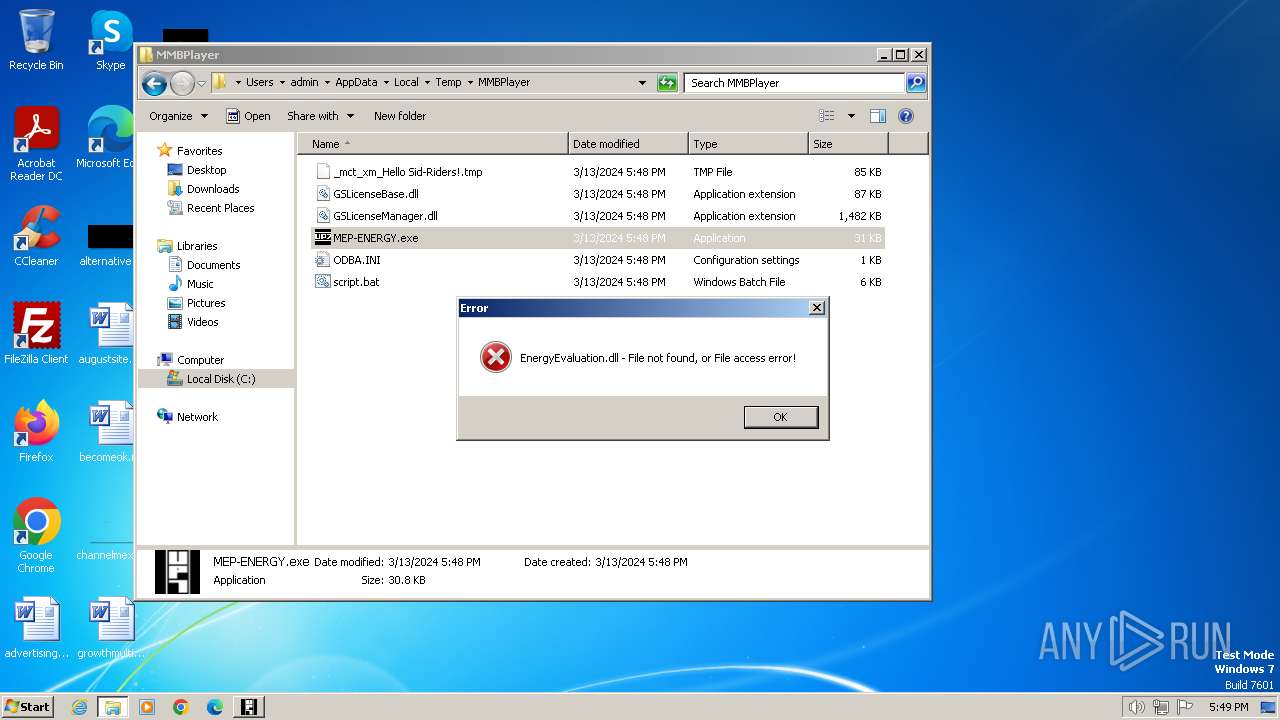1280x720 pixels.
Task: Open the becomeok Word document icon
Action: pyautogui.click(x=110, y=432)
